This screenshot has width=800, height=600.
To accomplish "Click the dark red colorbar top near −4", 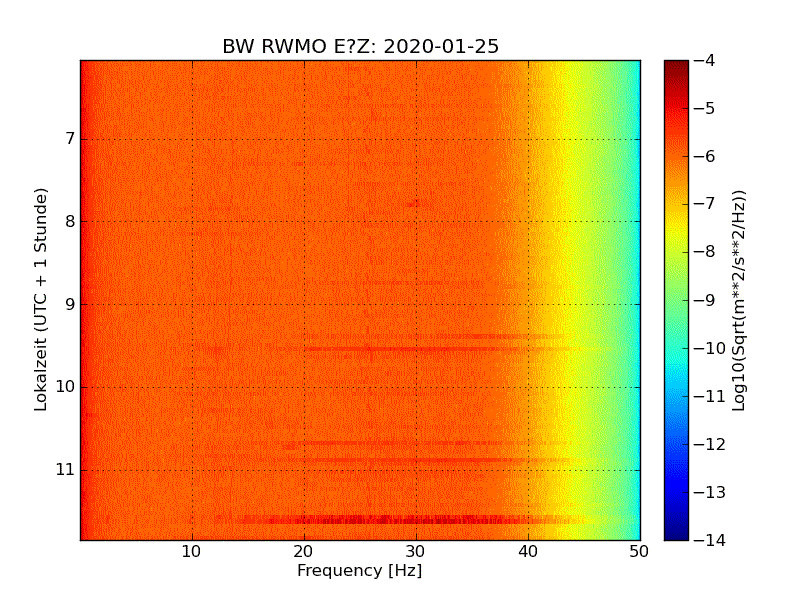I will tap(677, 66).
